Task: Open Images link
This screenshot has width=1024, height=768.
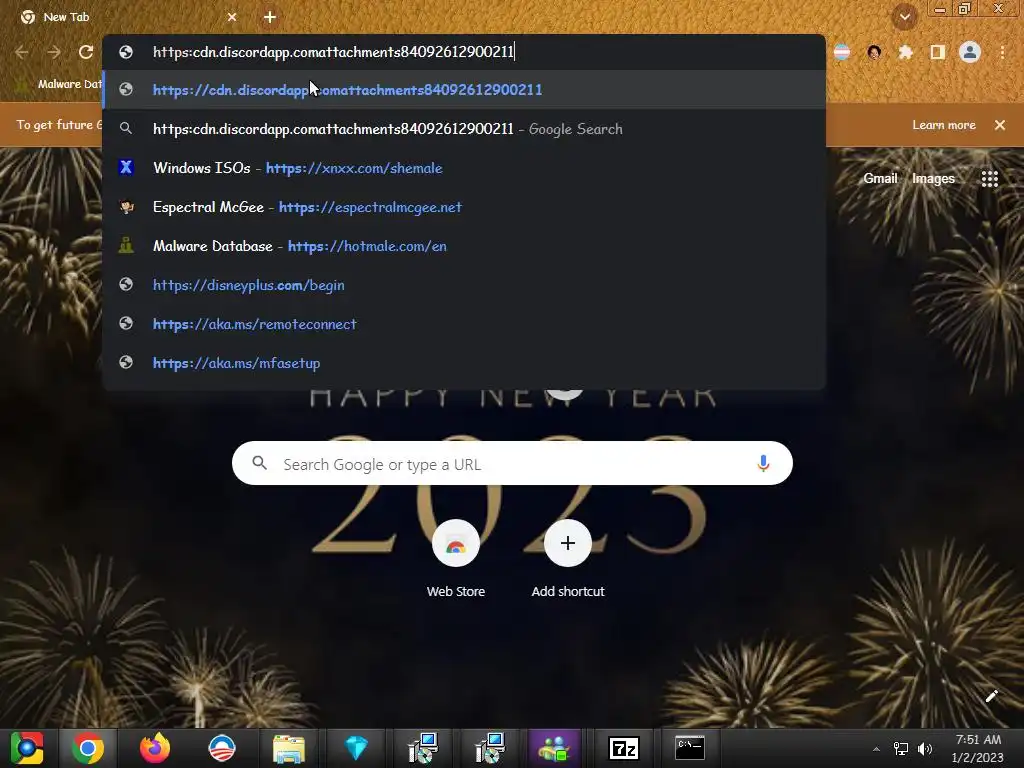Action: pyautogui.click(x=933, y=178)
